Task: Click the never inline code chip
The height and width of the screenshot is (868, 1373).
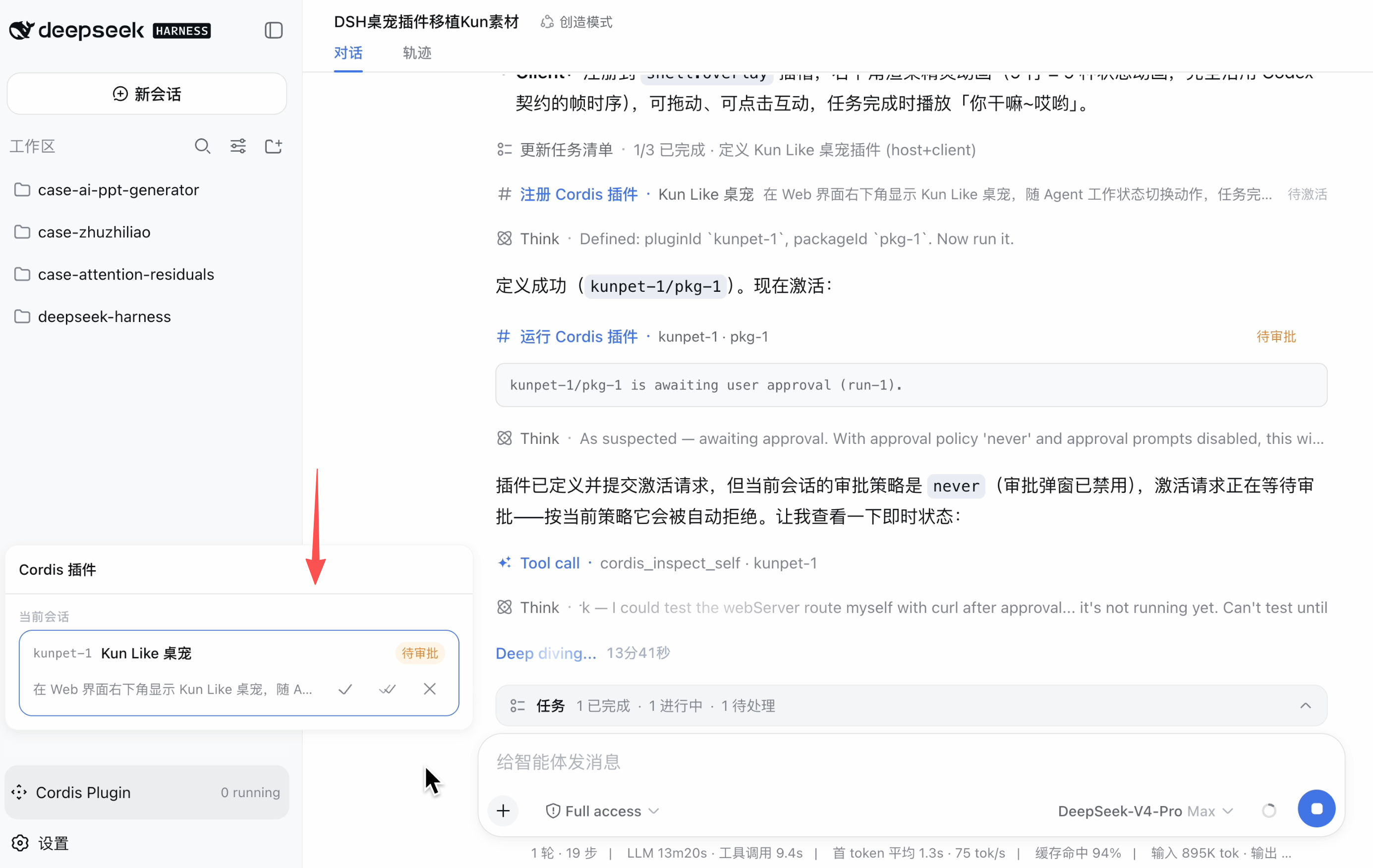Action: [956, 486]
